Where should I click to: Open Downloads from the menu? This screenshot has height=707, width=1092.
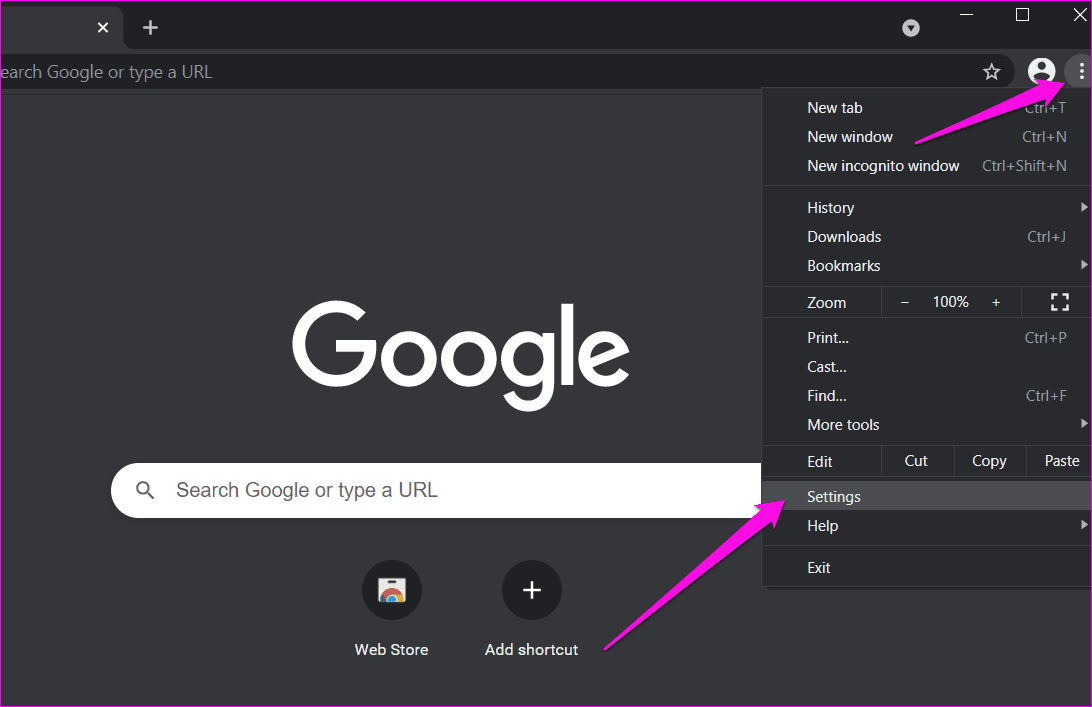tap(927, 237)
